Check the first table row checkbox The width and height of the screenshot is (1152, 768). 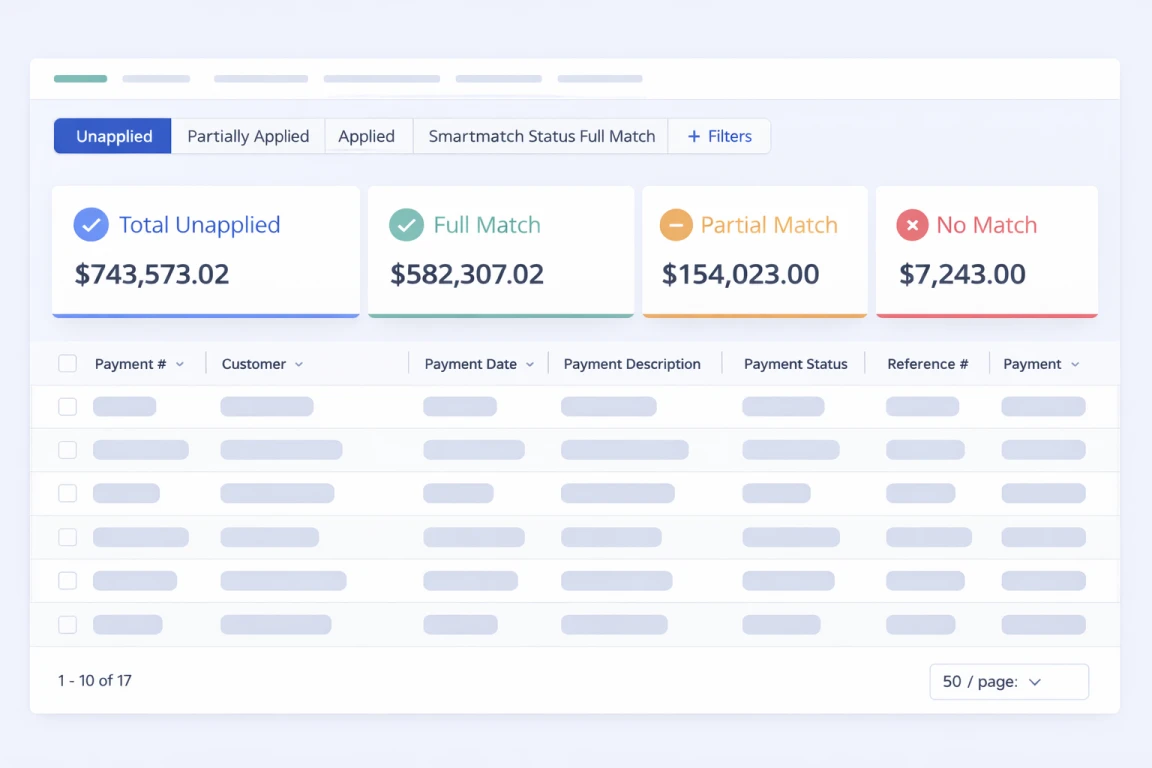pyautogui.click(x=67, y=407)
